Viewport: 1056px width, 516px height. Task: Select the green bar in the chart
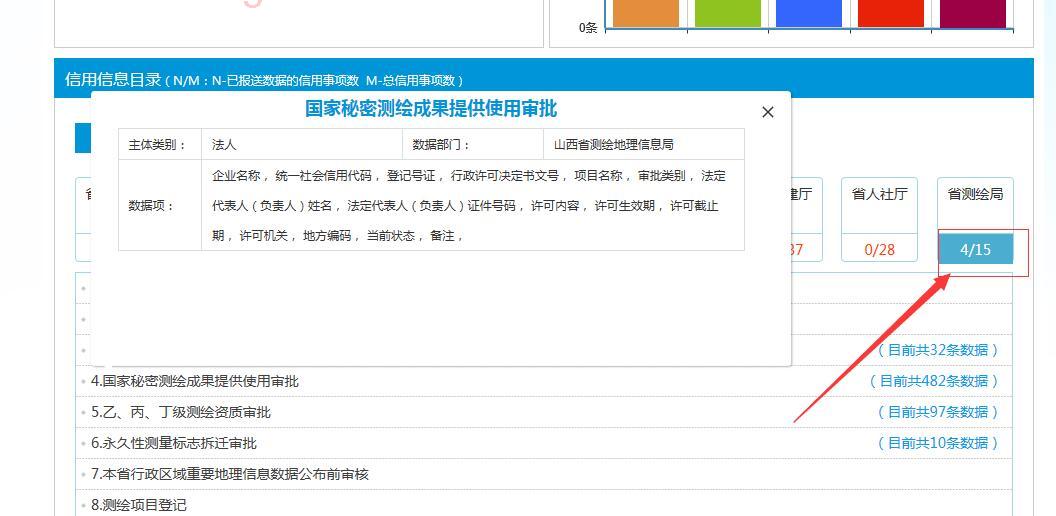[727, 13]
